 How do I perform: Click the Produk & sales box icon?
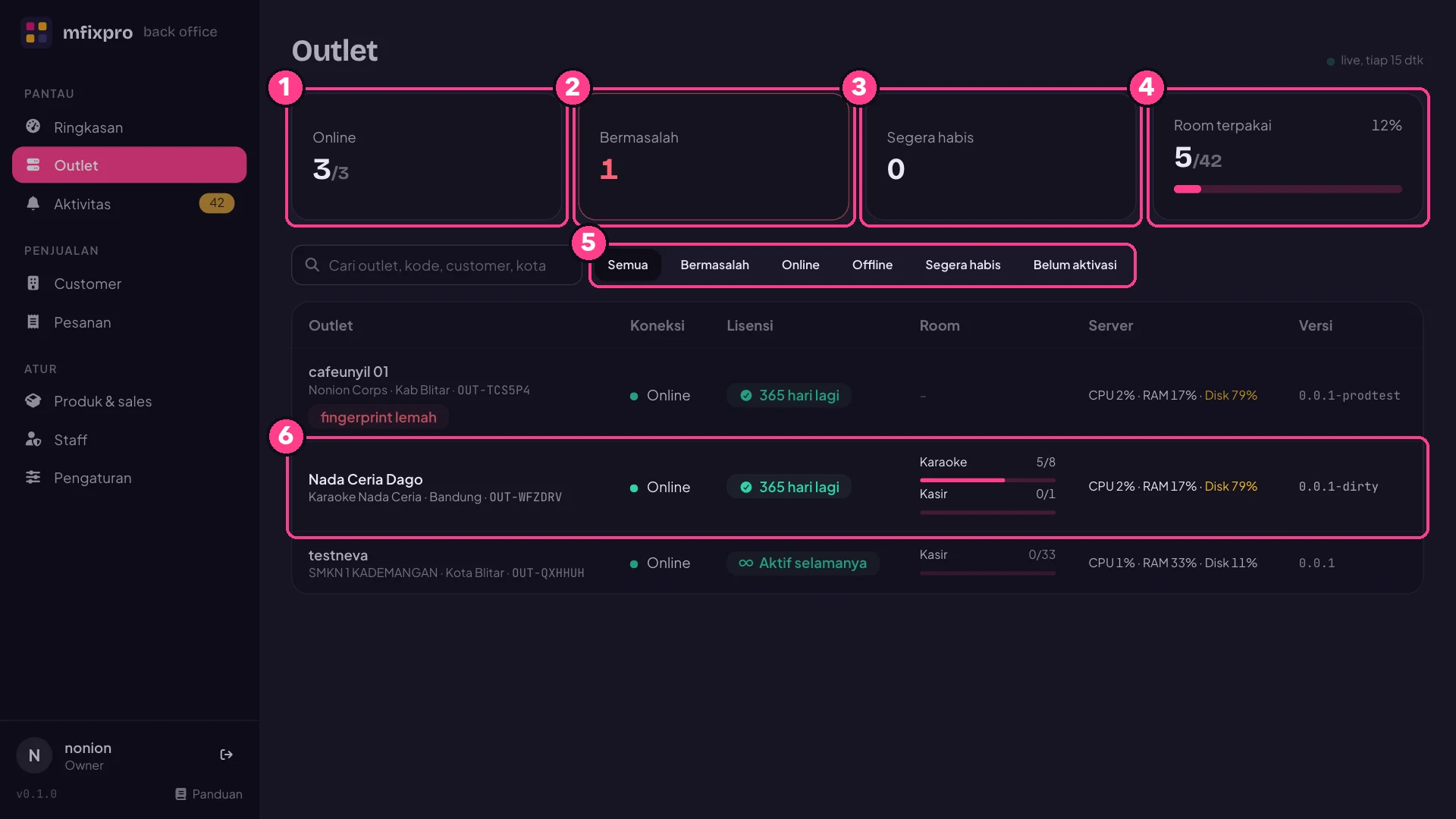coord(33,400)
